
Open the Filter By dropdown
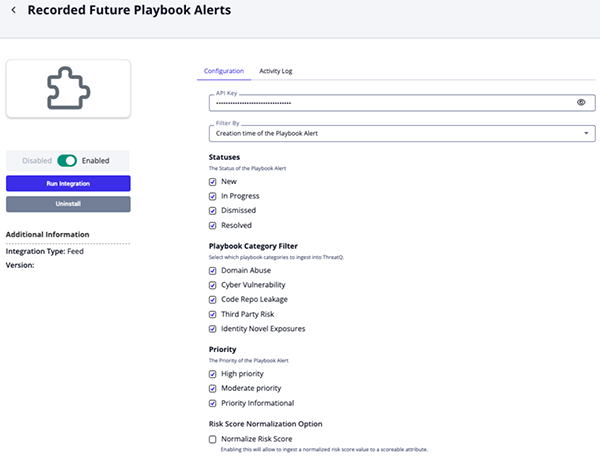[x=402, y=134]
